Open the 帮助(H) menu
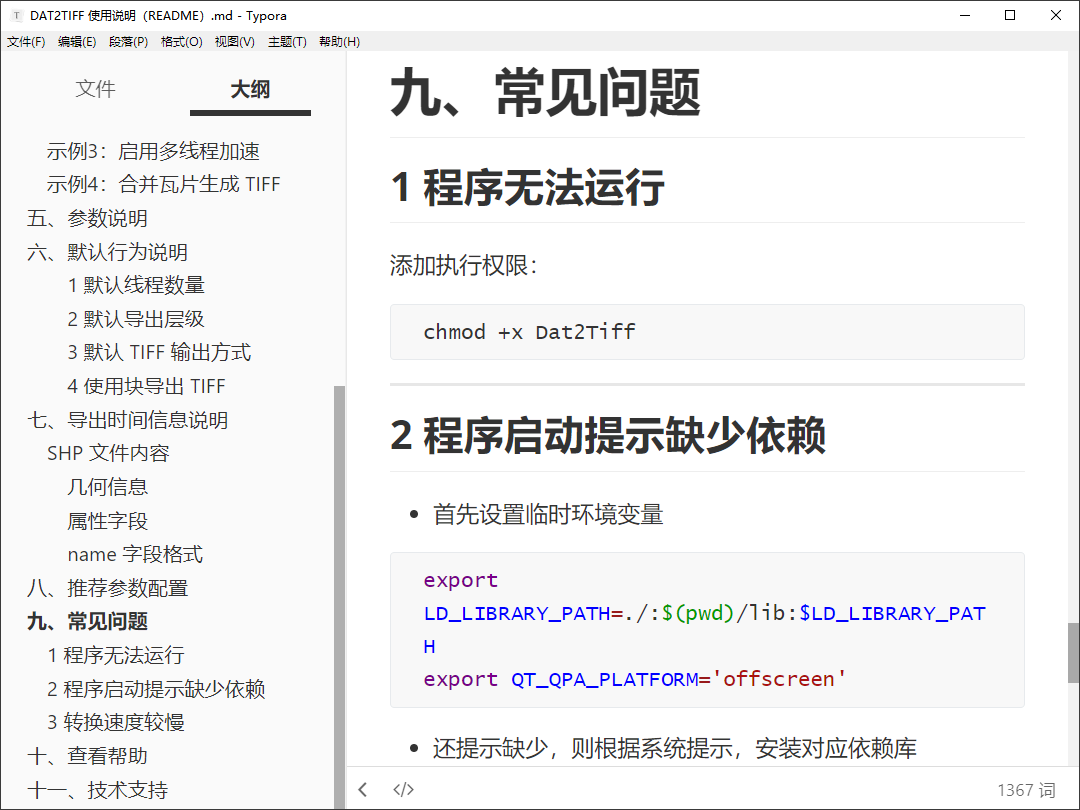The height and width of the screenshot is (810, 1080). [339, 42]
